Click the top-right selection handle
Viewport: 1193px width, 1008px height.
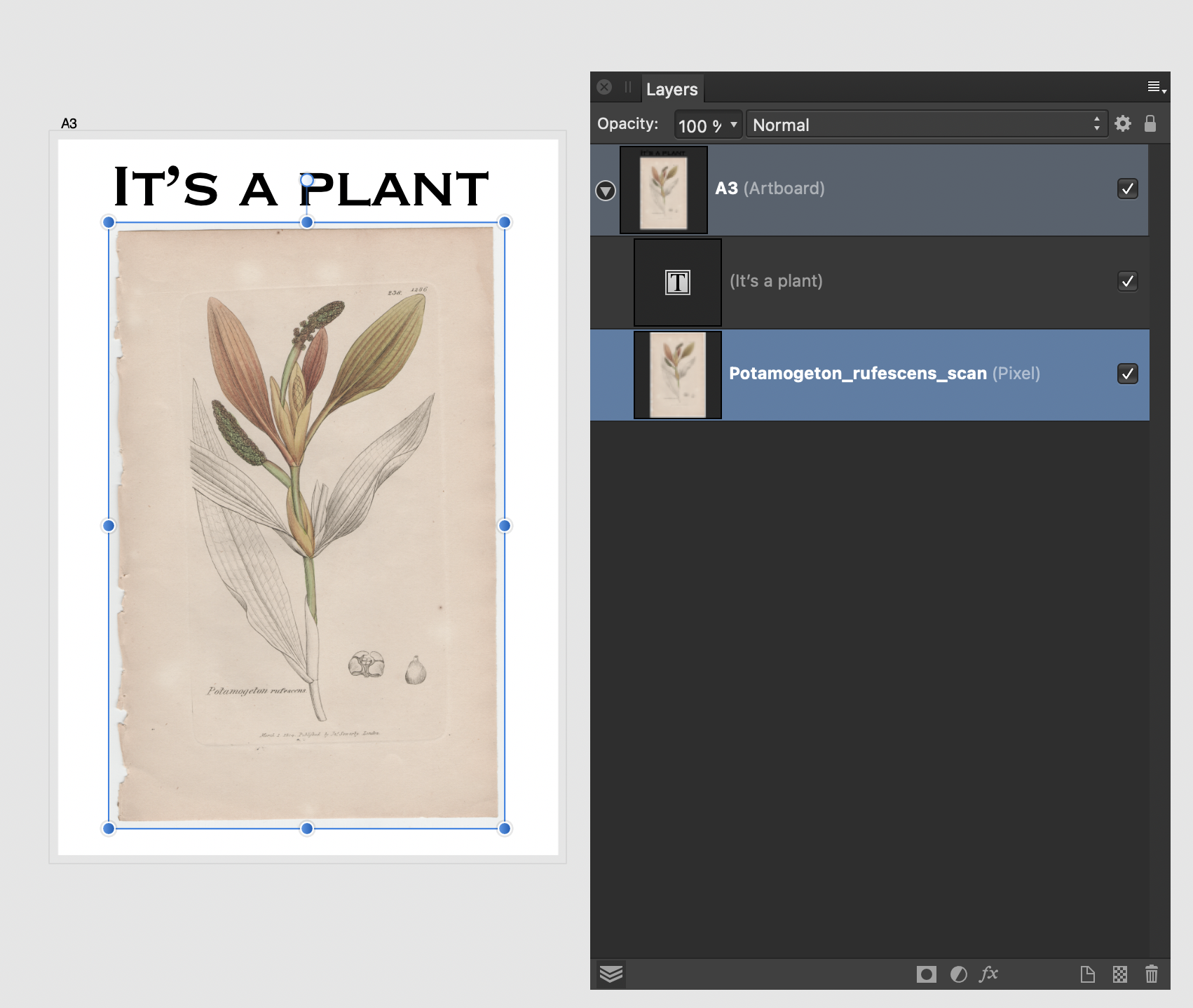[x=505, y=222]
